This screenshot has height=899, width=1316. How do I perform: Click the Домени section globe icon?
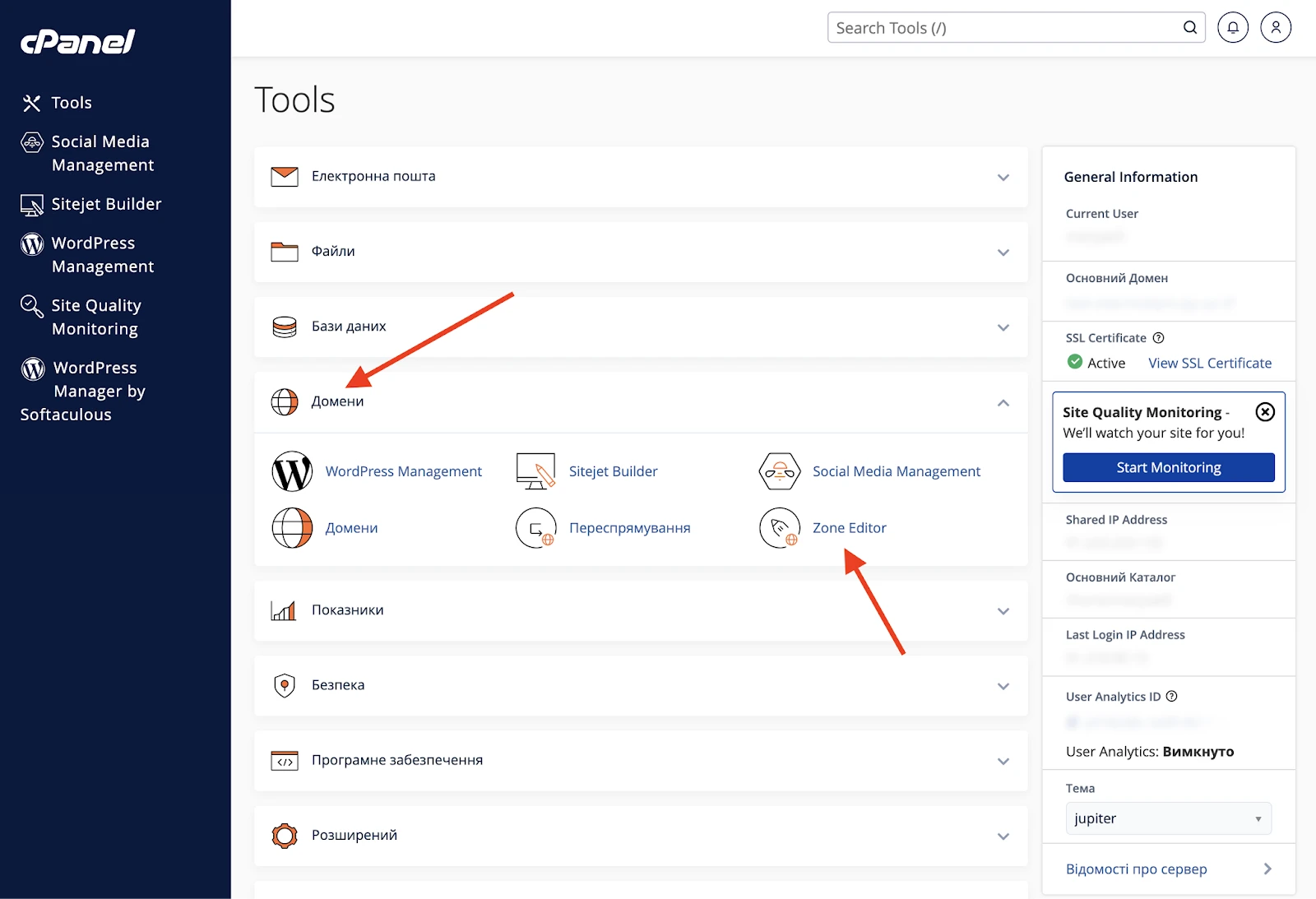point(285,402)
